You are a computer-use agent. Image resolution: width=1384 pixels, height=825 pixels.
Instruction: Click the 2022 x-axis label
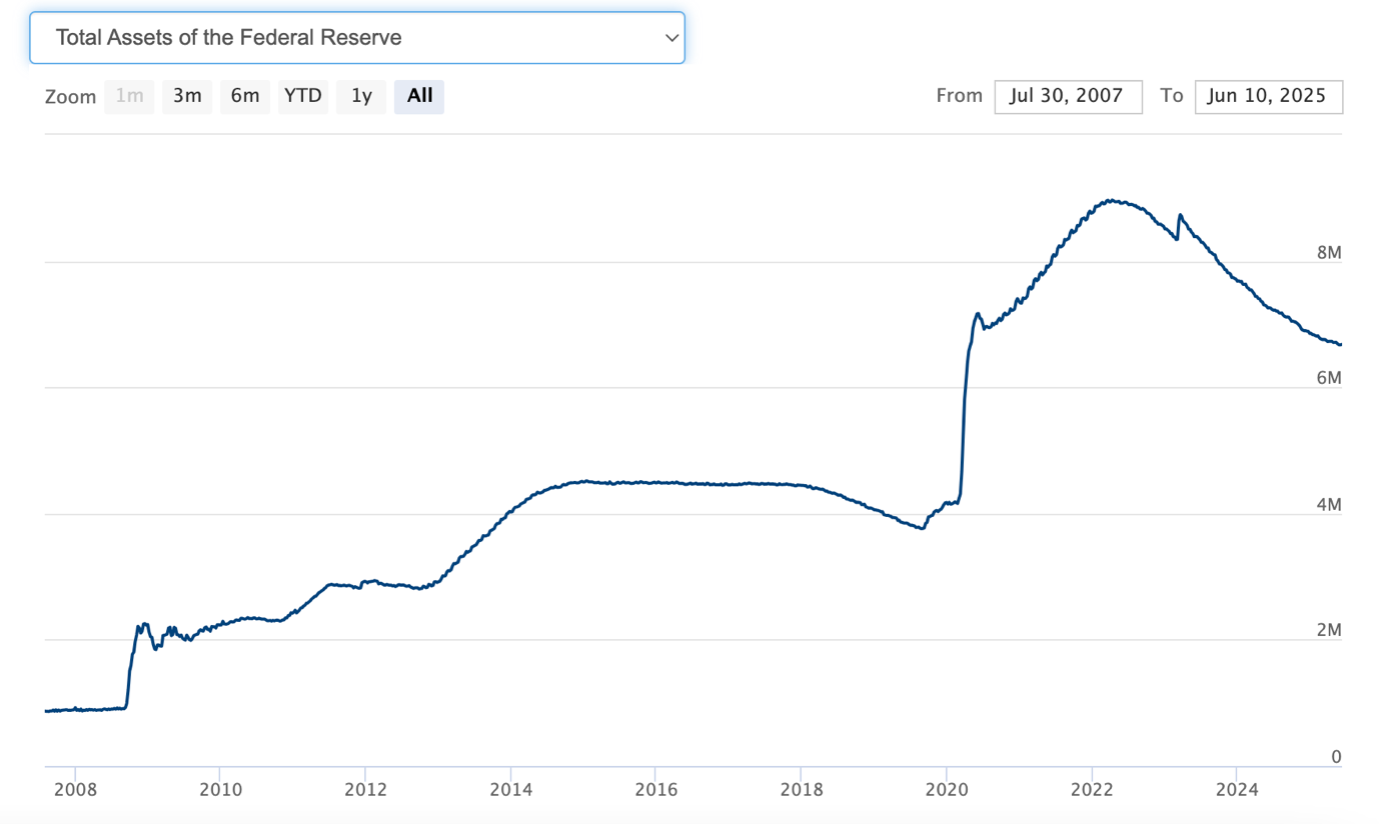(x=1091, y=788)
